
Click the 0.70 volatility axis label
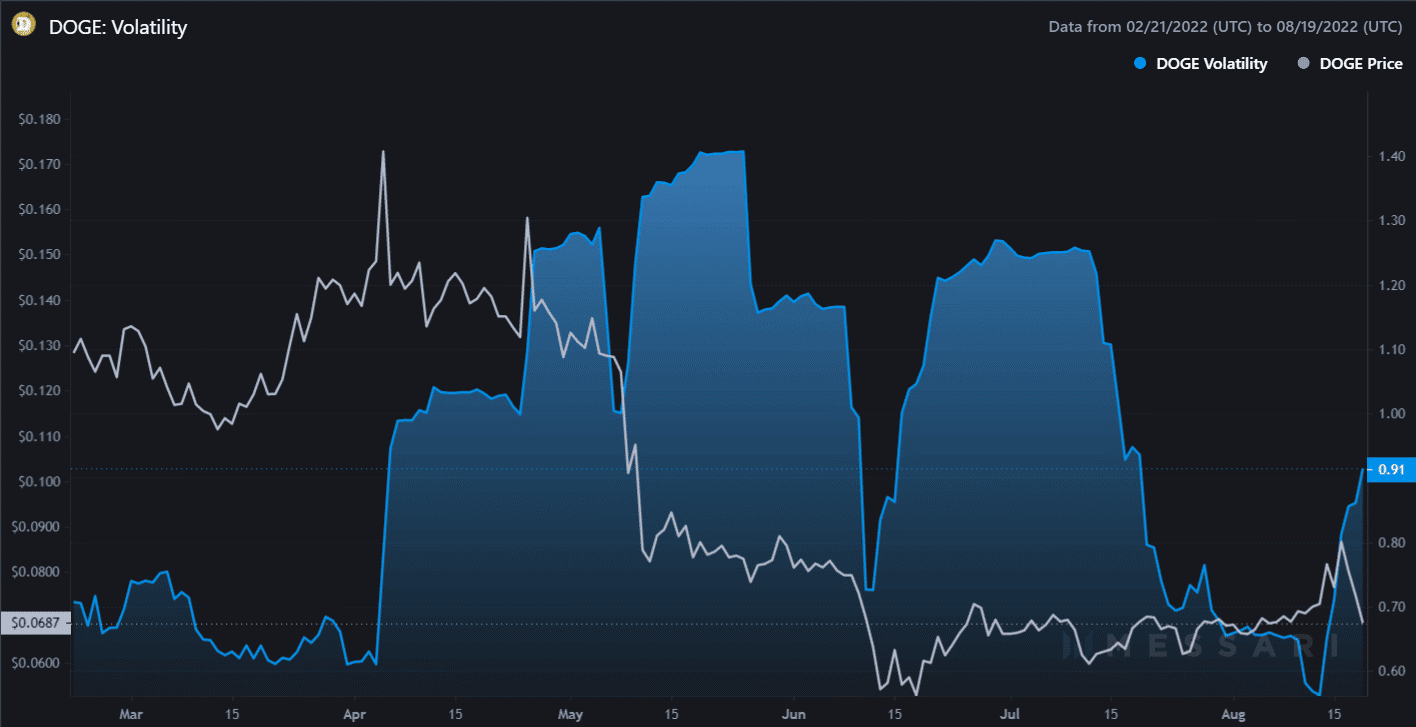click(1391, 607)
